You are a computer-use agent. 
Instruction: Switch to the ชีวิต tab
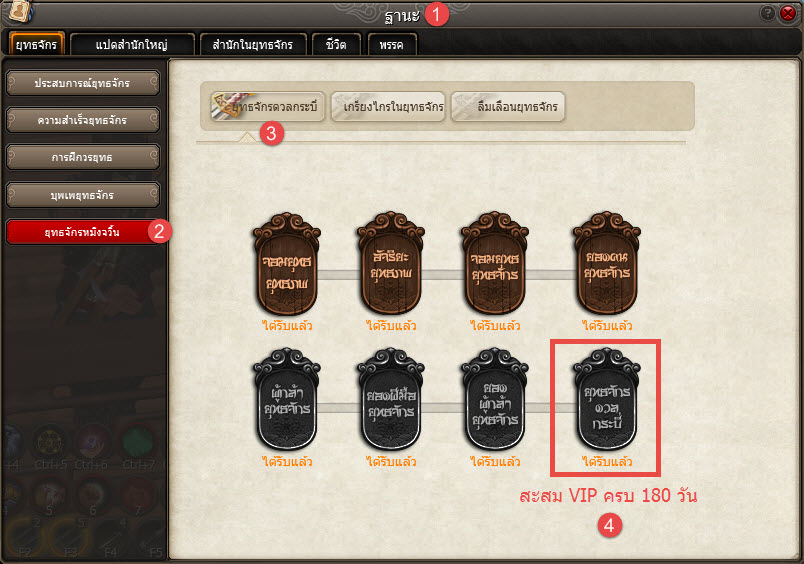click(x=336, y=44)
